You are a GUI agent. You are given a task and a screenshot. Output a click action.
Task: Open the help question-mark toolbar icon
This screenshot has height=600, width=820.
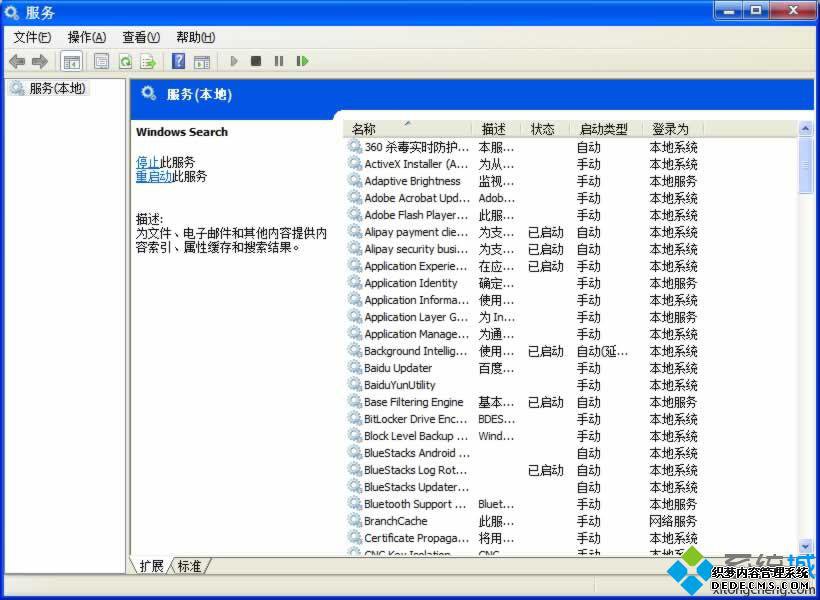click(x=178, y=61)
